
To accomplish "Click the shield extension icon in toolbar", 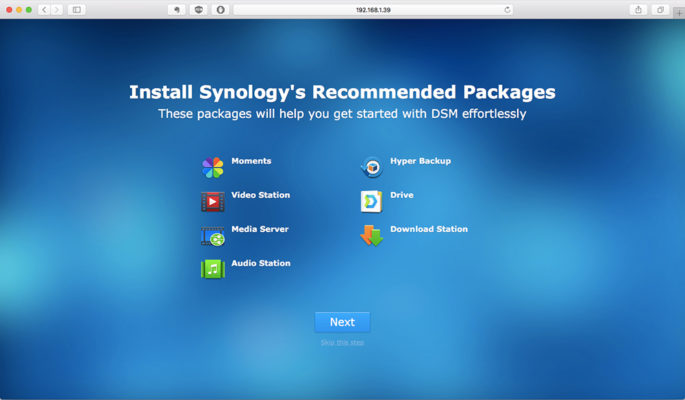I will click(199, 10).
